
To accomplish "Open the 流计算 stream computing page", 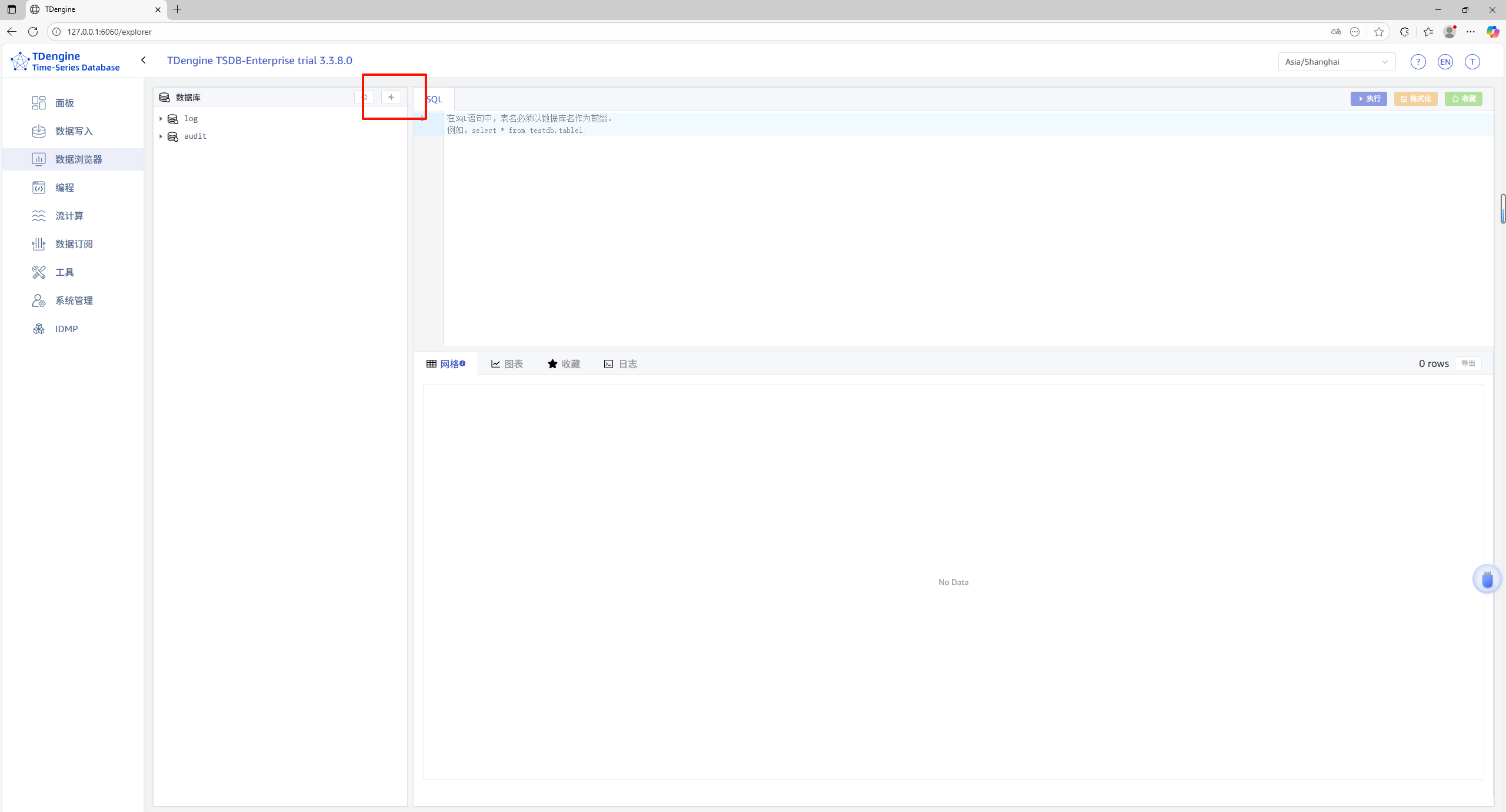I will (x=69, y=216).
